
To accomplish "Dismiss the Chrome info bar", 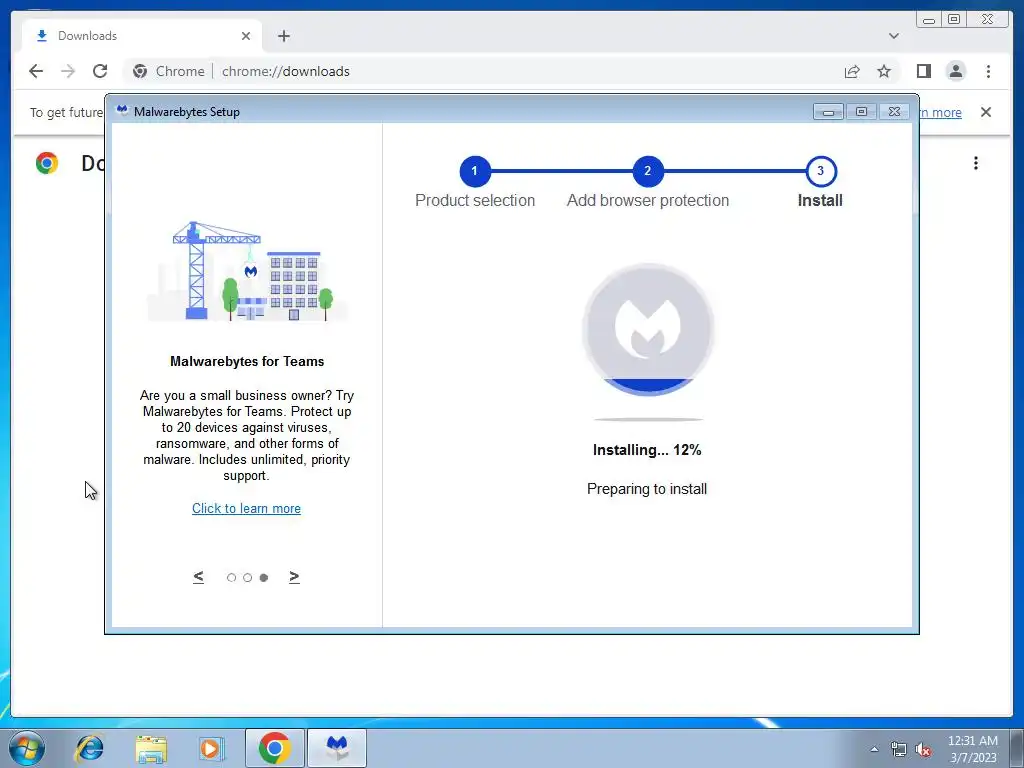I will [986, 112].
